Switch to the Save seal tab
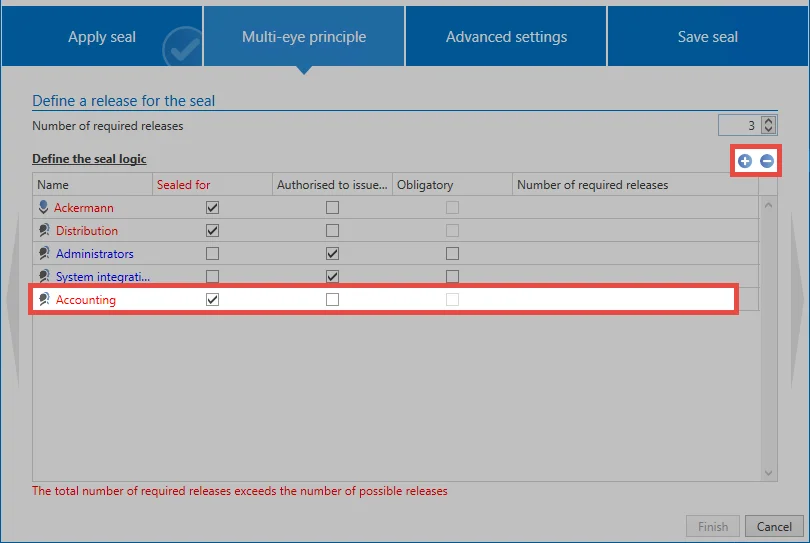 (x=708, y=37)
